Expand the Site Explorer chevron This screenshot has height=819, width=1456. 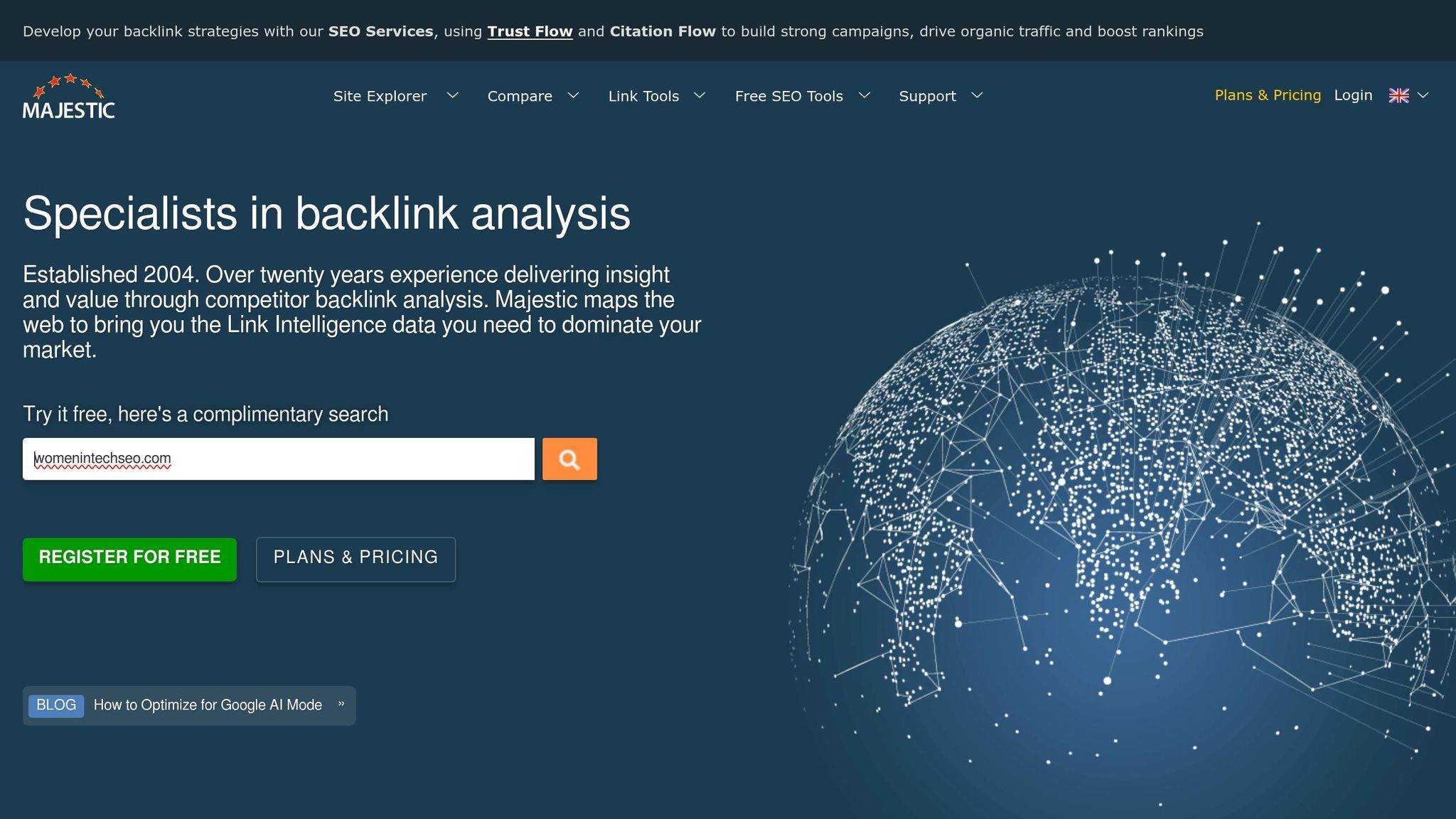point(452,95)
